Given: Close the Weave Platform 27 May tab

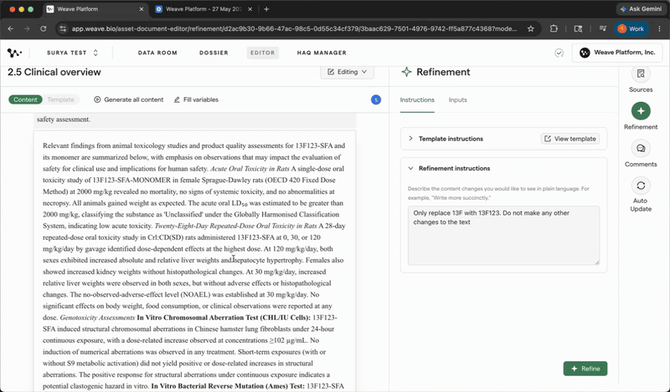Looking at the screenshot, I should click(x=250, y=9).
